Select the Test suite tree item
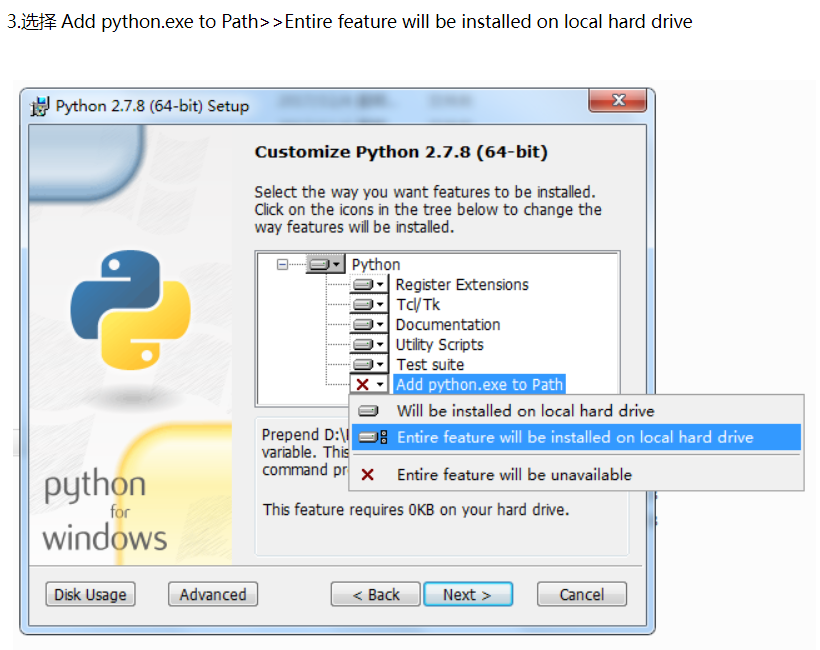820x650 pixels. pyautogui.click(x=430, y=364)
